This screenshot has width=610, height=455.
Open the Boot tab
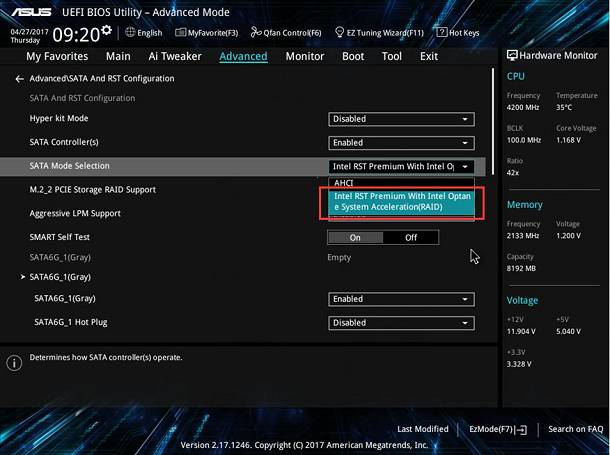tap(353, 56)
